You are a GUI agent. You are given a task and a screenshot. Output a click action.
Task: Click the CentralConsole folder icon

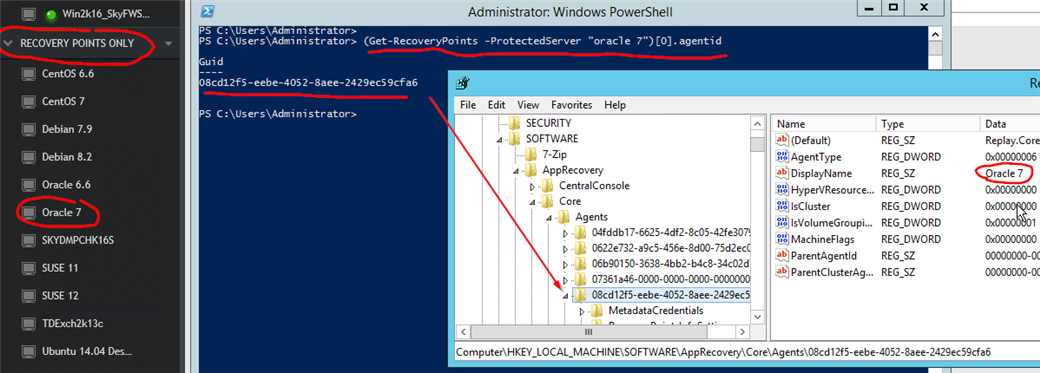548,186
